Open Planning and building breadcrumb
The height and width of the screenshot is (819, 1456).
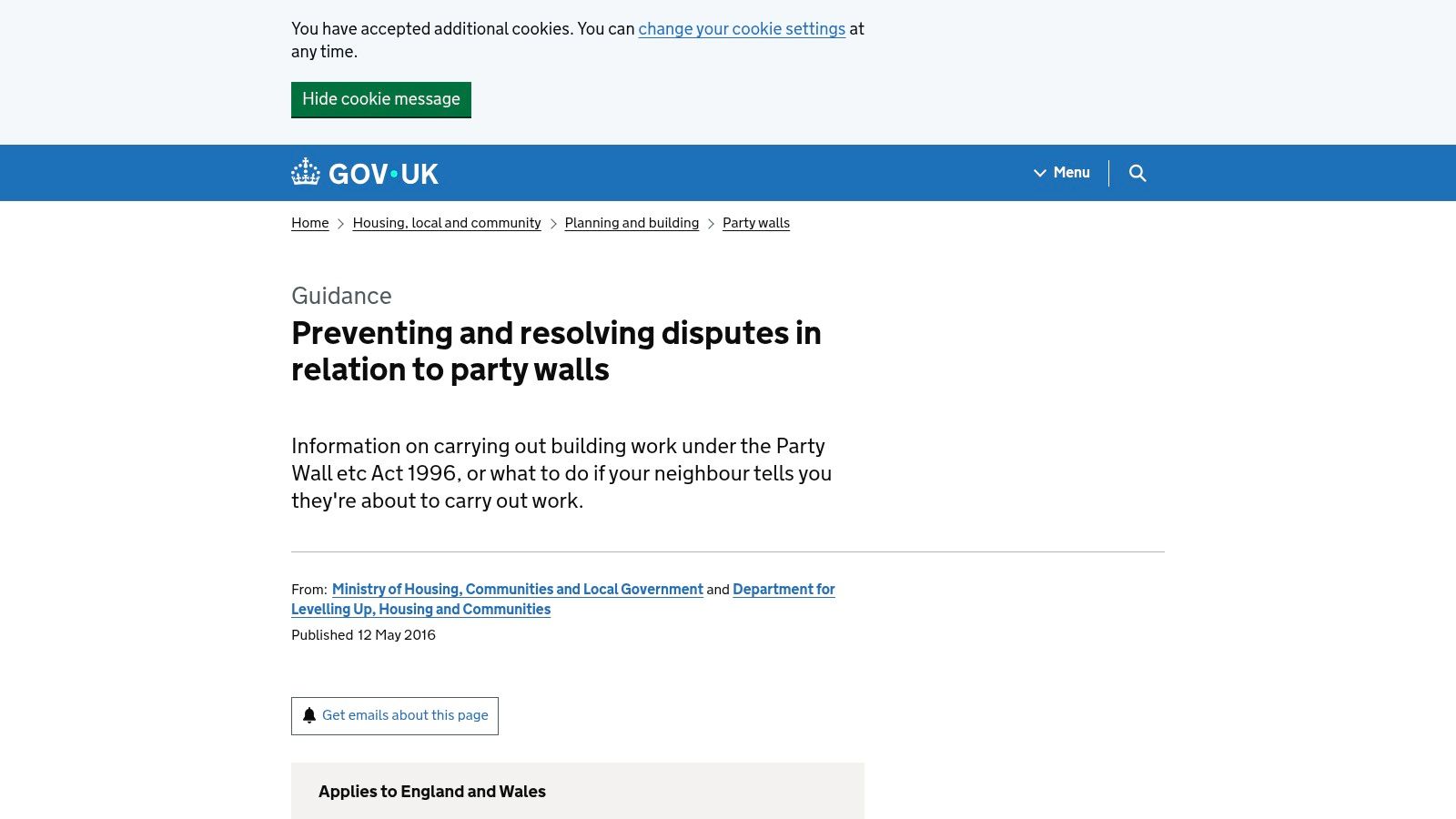[x=632, y=223]
